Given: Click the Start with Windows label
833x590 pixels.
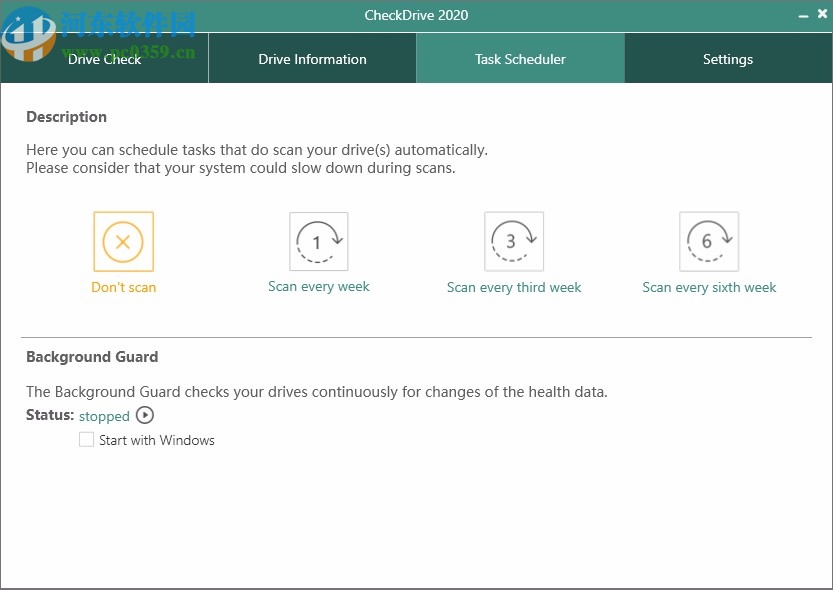Looking at the screenshot, I should pyautogui.click(x=157, y=440).
